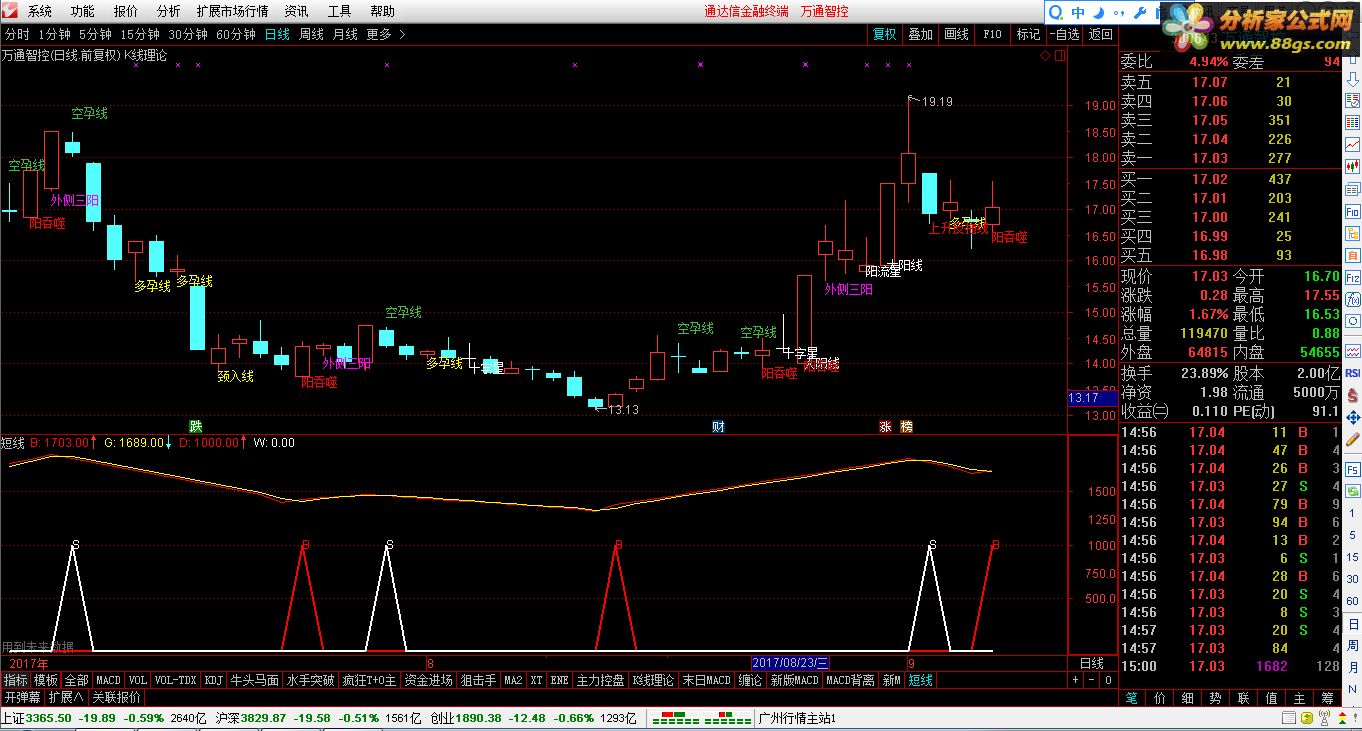
Task: Click the 标记 button
Action: 1028,34
